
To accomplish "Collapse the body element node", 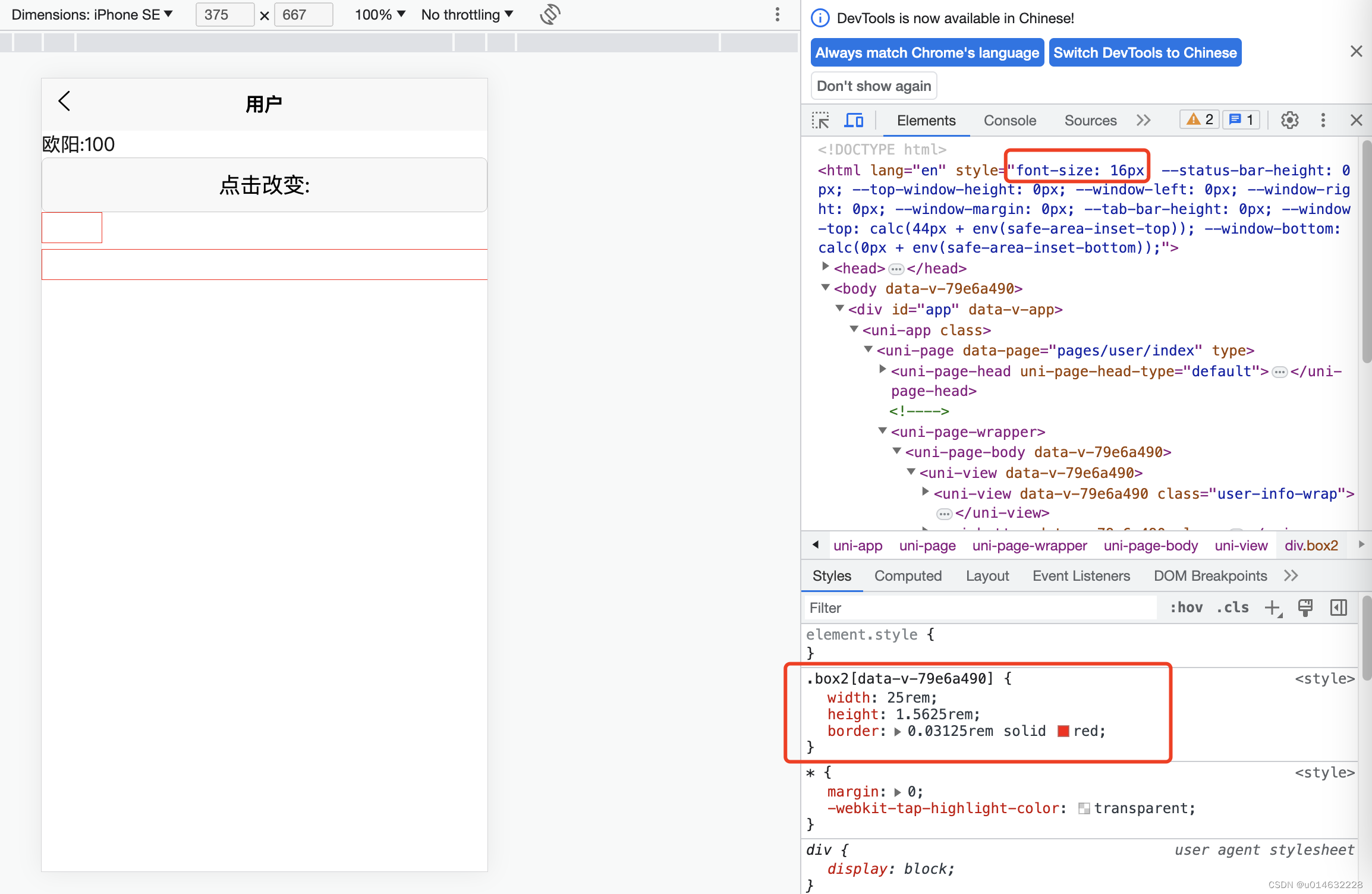I will (825, 288).
